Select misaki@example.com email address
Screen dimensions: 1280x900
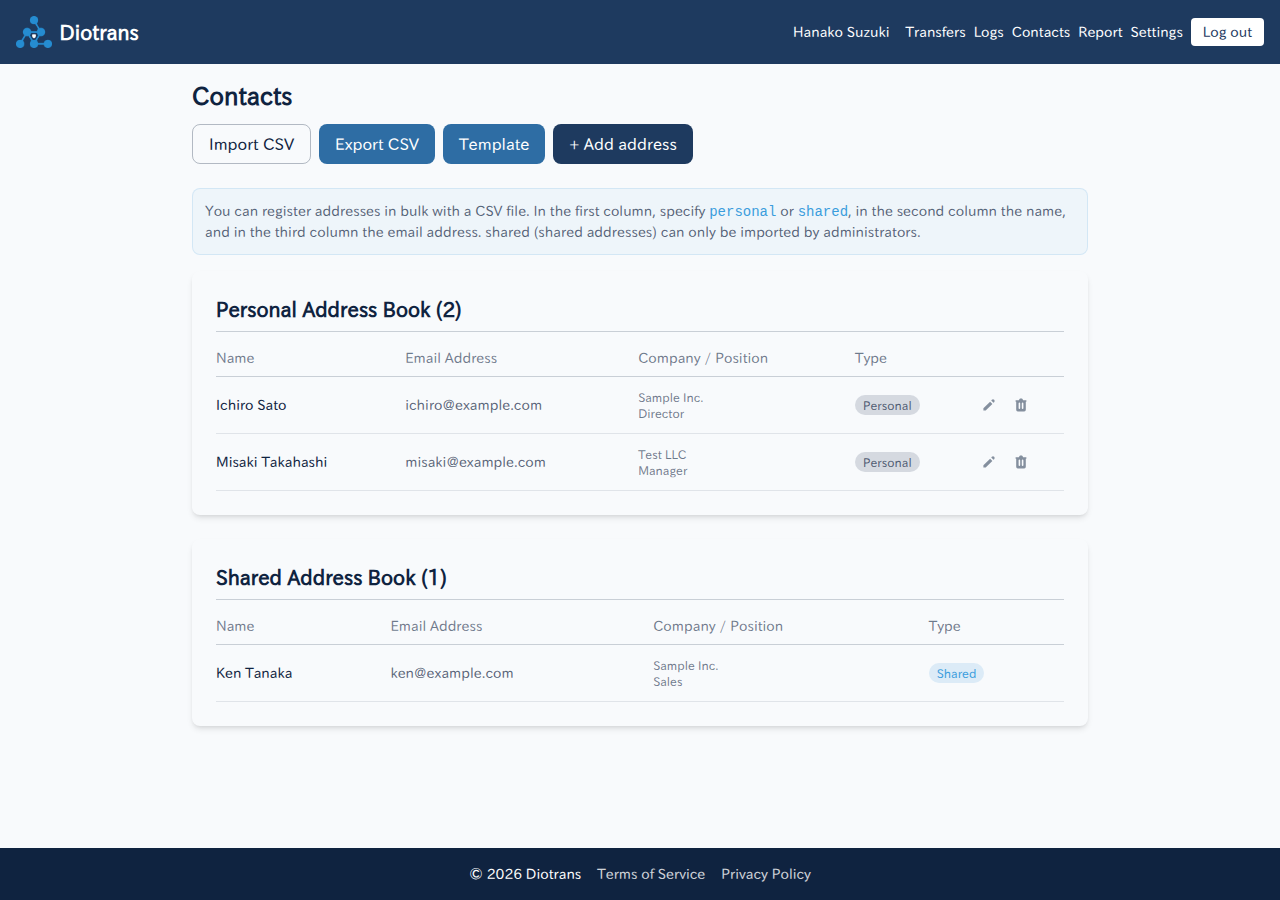tap(475, 462)
